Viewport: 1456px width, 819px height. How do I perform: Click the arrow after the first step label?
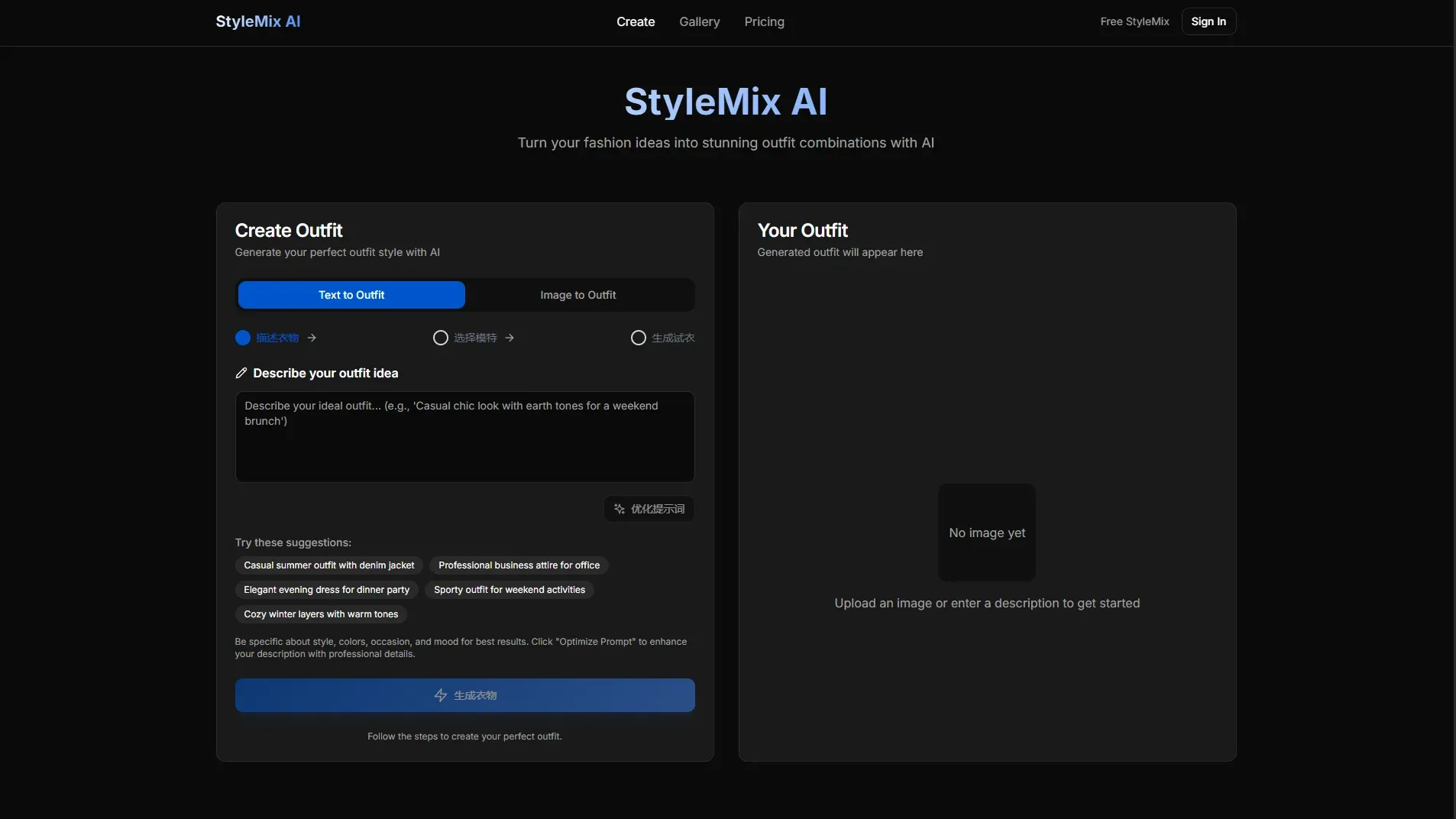[x=312, y=338]
